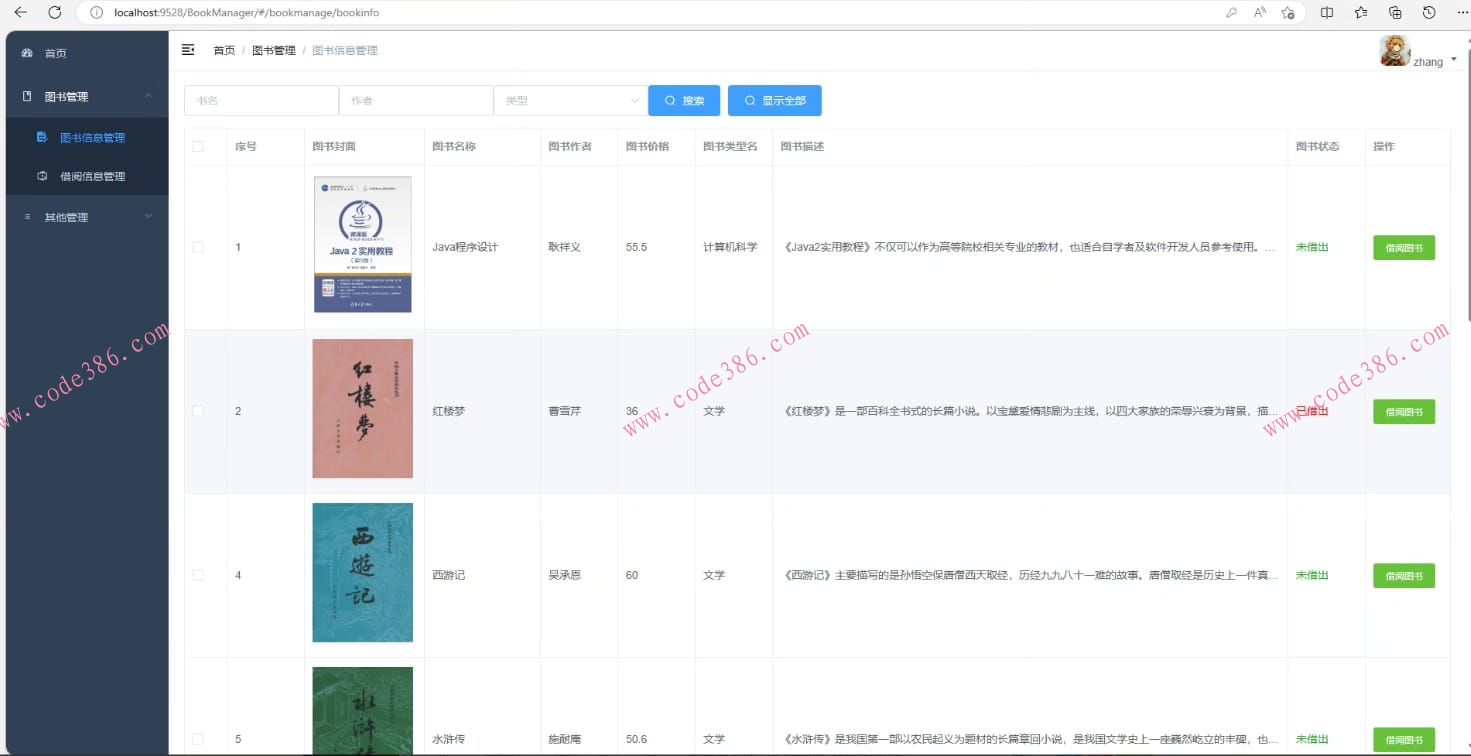Check the checkbox for Java程序设计 row
Viewport: 1471px width, 756px height.
pyautogui.click(x=197, y=246)
